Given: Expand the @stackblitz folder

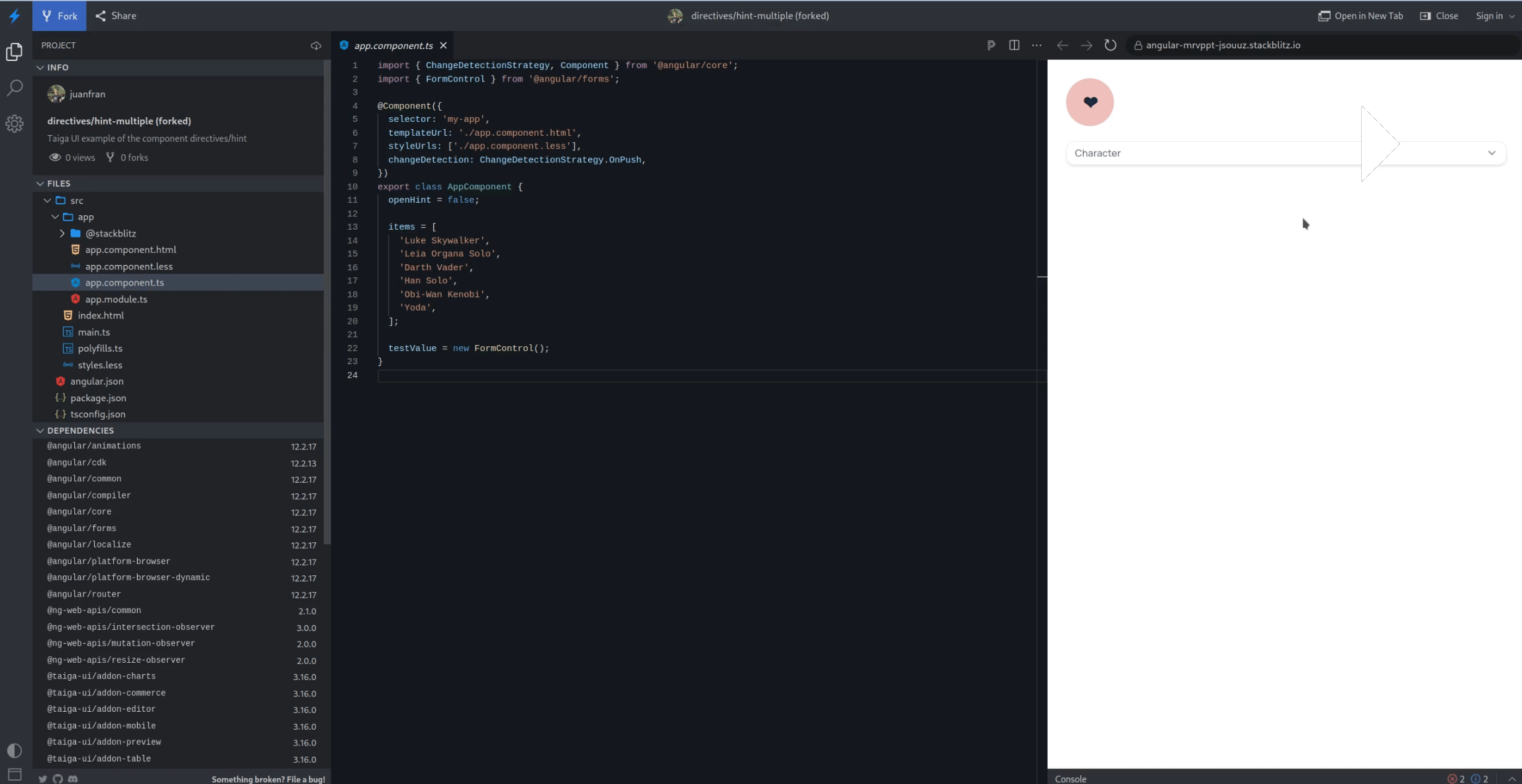Looking at the screenshot, I should 63,233.
